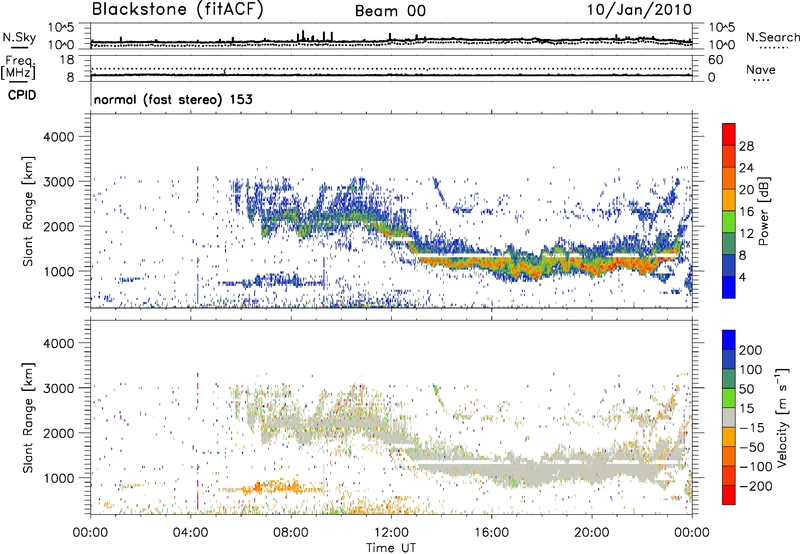Click the '-200' label on Velocity colorbar

pos(755,486)
